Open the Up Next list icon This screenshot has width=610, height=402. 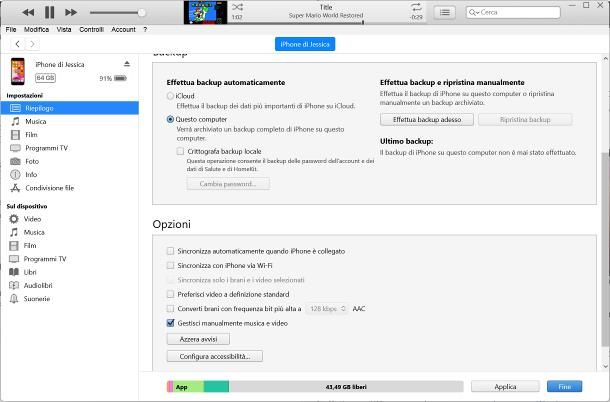click(445, 12)
